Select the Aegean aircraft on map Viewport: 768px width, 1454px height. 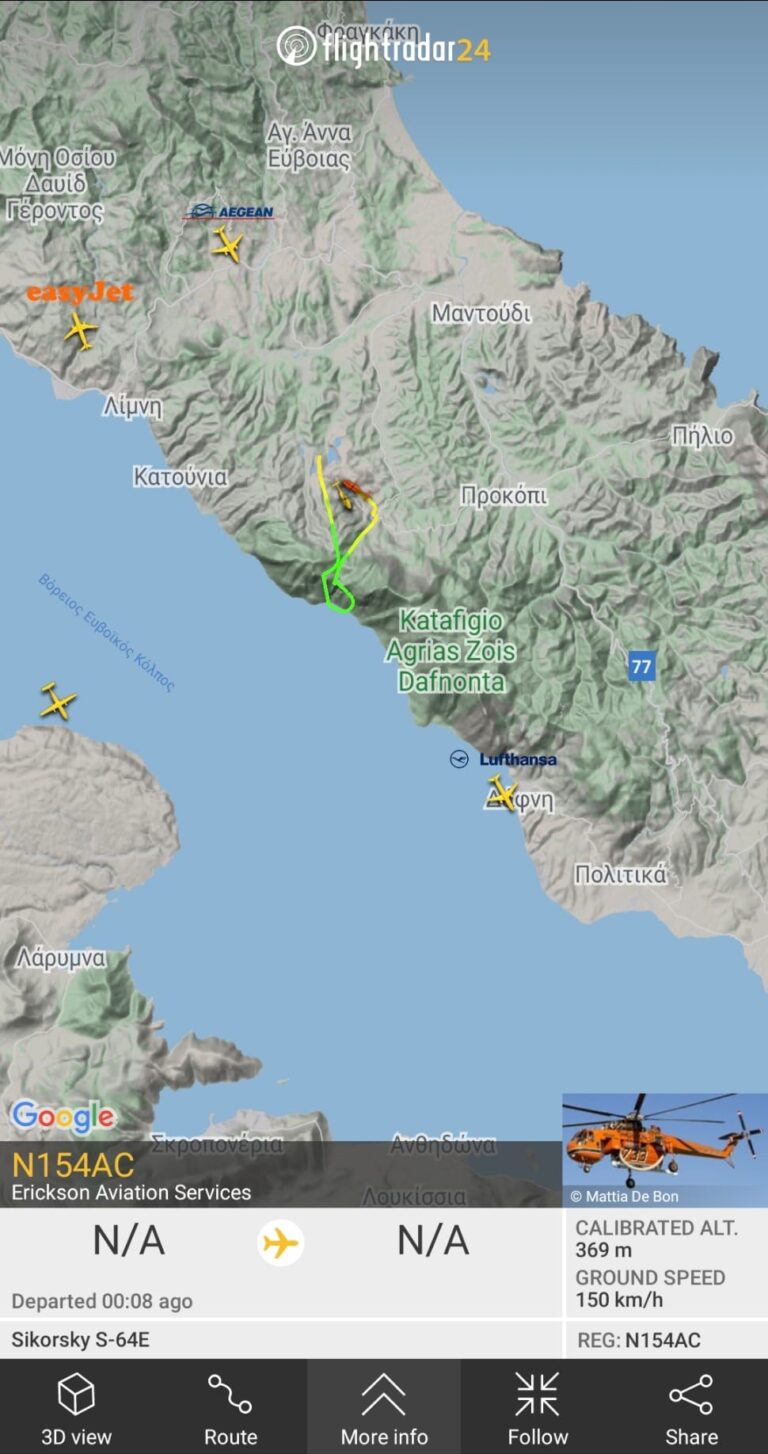point(228,244)
